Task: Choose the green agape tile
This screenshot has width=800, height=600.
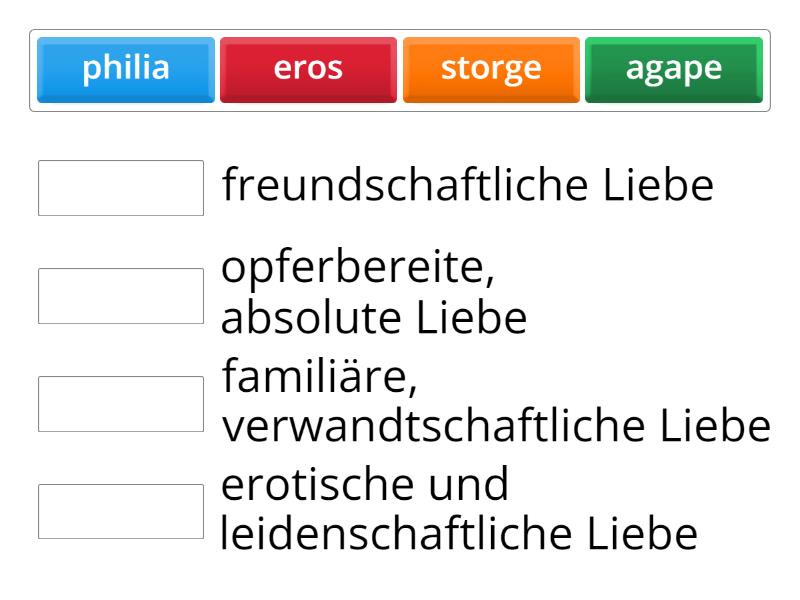Action: coord(674,70)
